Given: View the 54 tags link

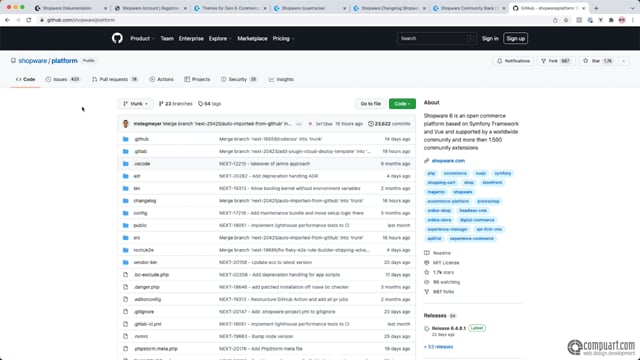Looking at the screenshot, I should coord(209,104).
